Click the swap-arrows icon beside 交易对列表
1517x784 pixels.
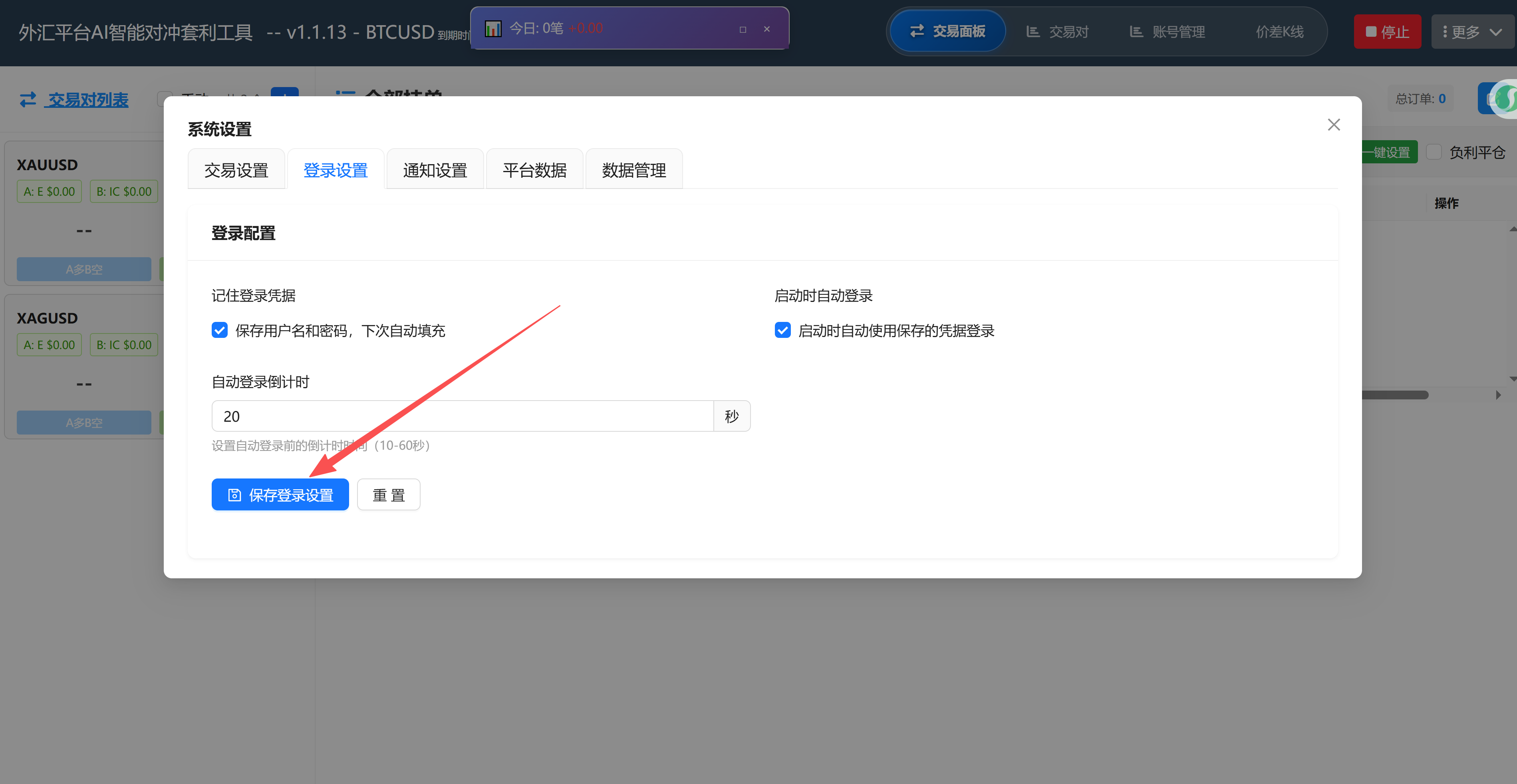(28, 99)
